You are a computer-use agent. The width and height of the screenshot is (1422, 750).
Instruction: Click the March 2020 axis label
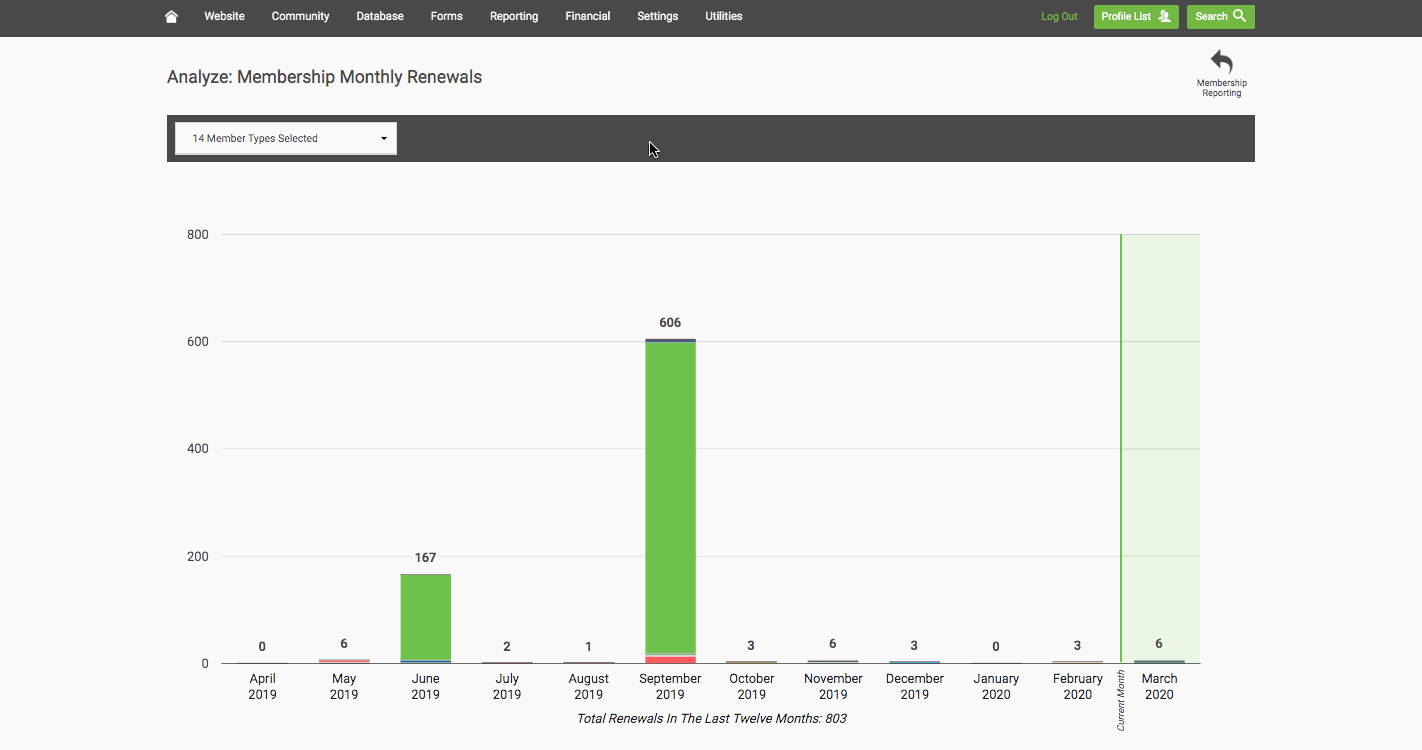1159,687
